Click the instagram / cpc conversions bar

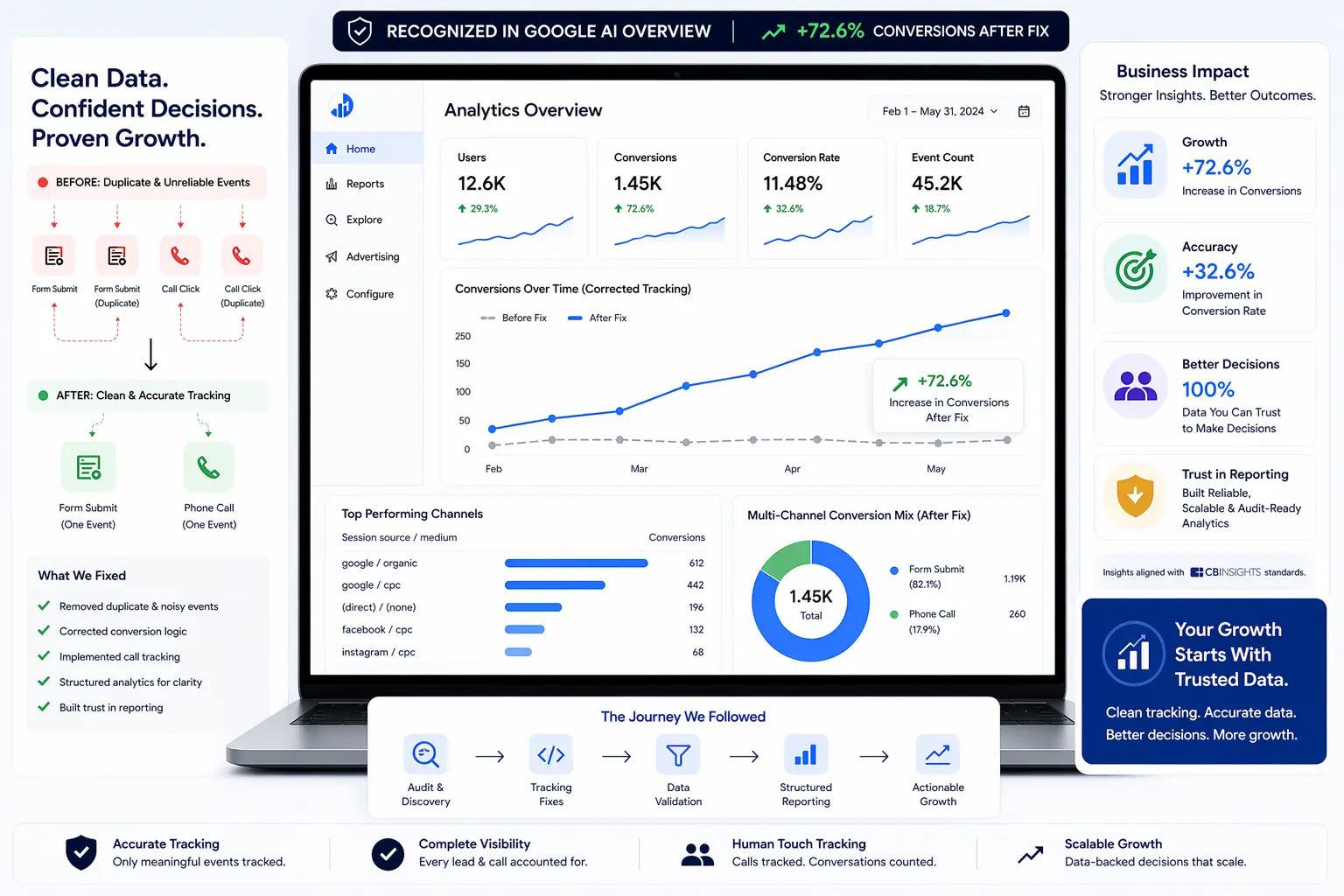pos(518,652)
